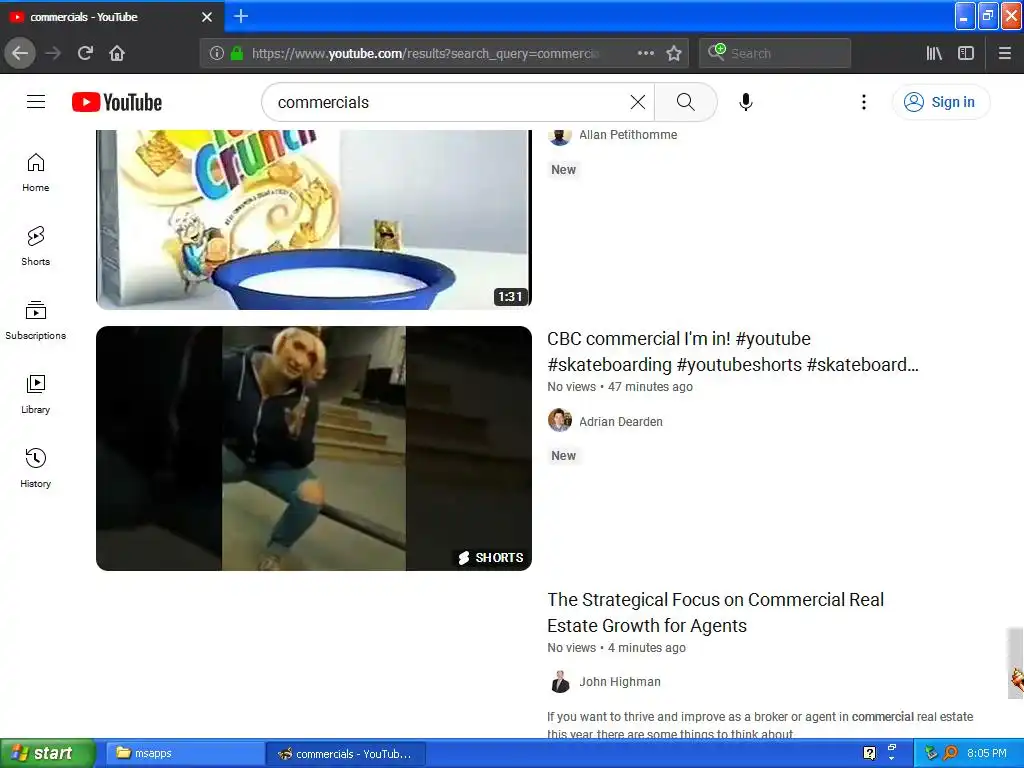The image size is (1024, 768).
Task: Bookmark this page with the star icon
Action: [674, 53]
